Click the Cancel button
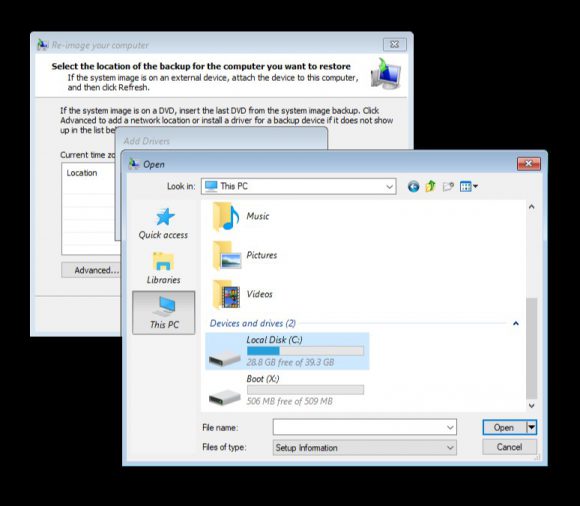The height and width of the screenshot is (506, 580). tap(509, 447)
